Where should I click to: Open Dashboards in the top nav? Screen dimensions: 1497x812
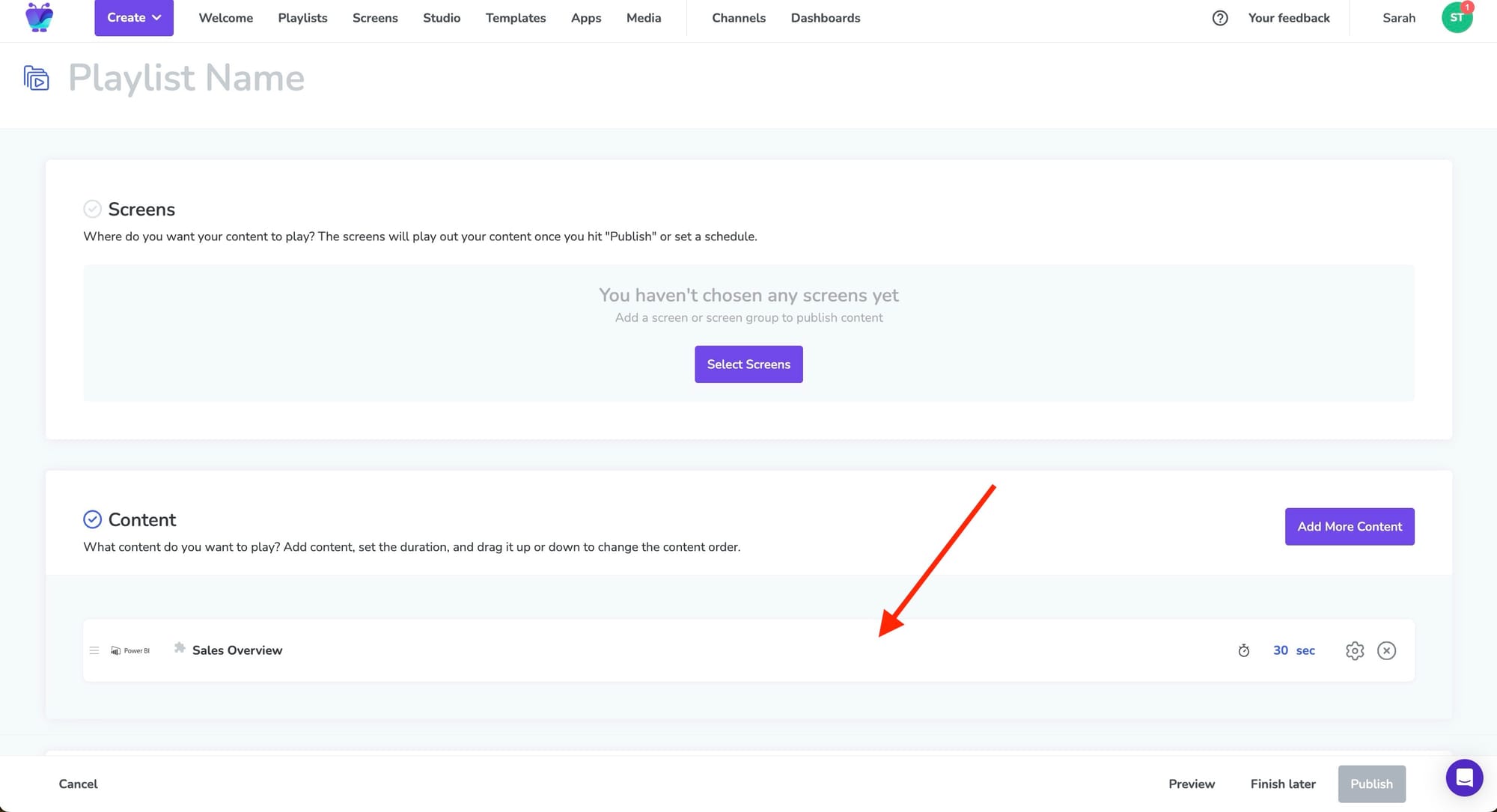point(826,18)
